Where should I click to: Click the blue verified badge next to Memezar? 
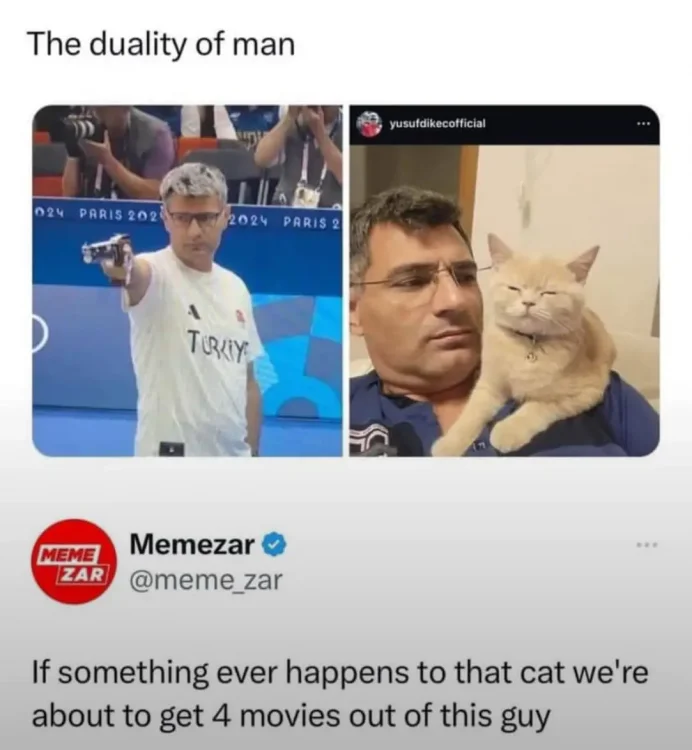click(x=274, y=545)
